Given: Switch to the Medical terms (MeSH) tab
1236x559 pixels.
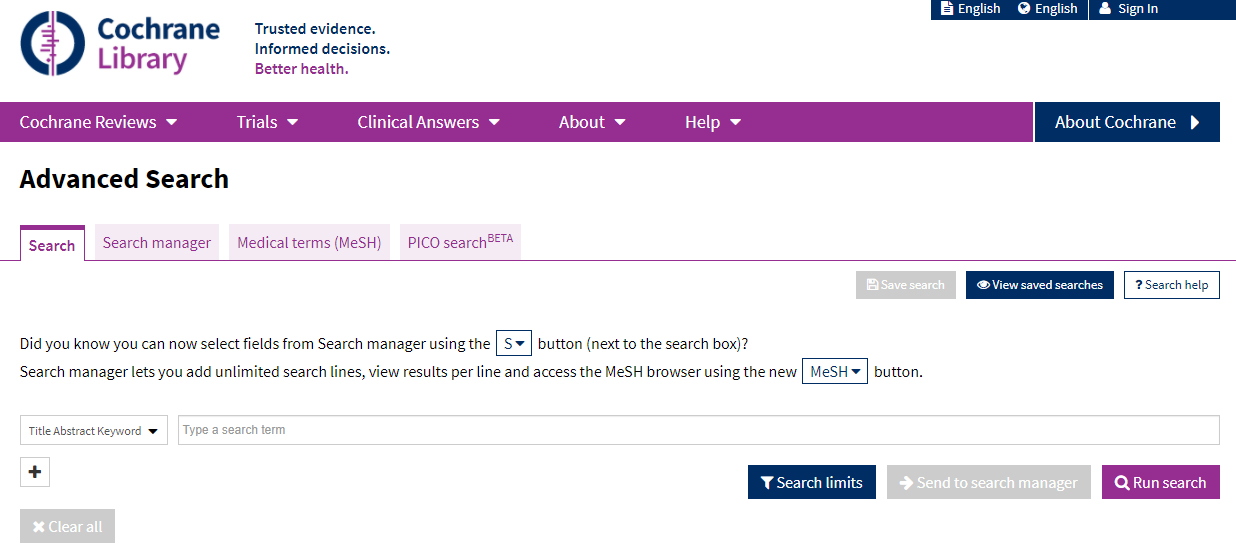Looking at the screenshot, I should [309, 243].
